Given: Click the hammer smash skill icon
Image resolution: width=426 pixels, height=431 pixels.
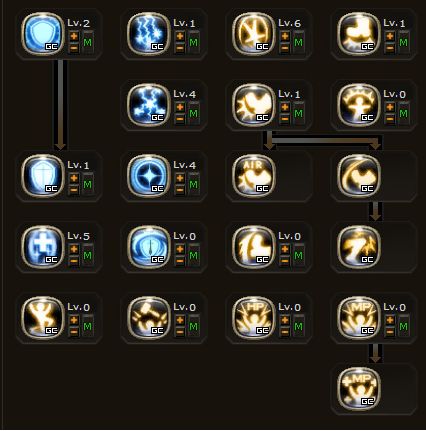Looking at the screenshot, I should tap(149, 317).
